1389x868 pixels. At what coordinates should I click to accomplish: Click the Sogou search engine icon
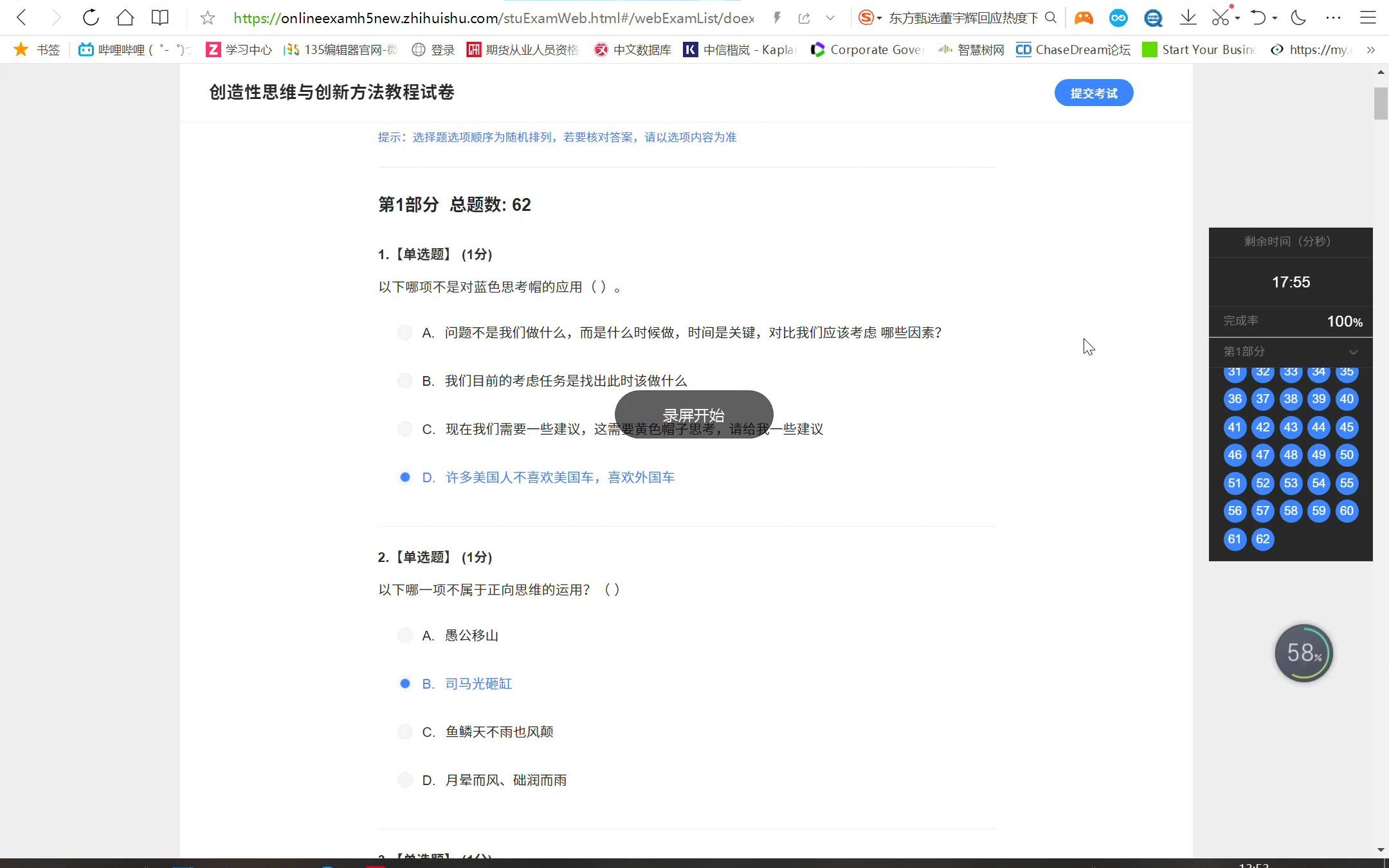click(866, 18)
